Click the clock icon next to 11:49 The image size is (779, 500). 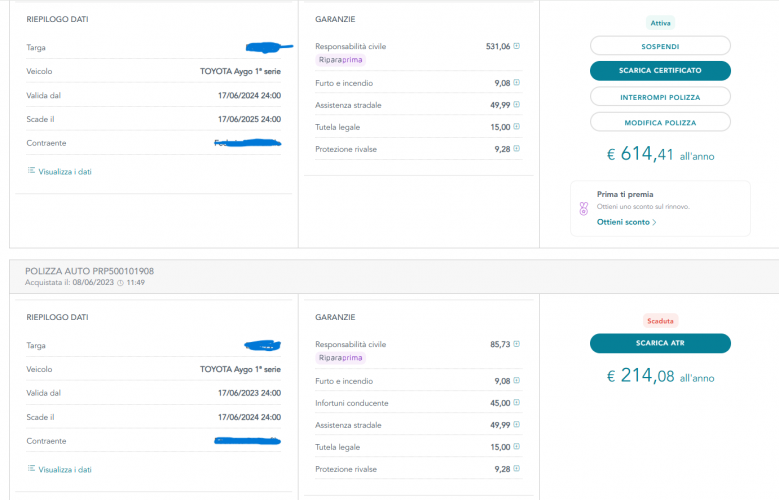tap(120, 283)
